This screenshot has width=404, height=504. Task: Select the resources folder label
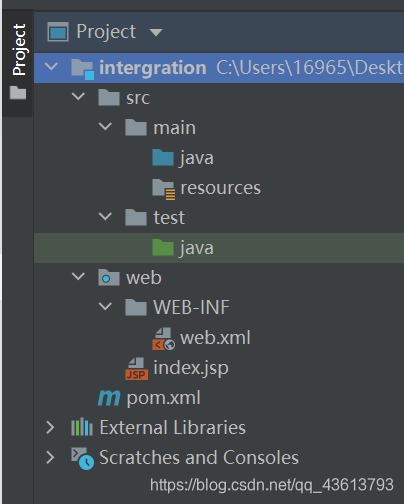click(x=220, y=188)
